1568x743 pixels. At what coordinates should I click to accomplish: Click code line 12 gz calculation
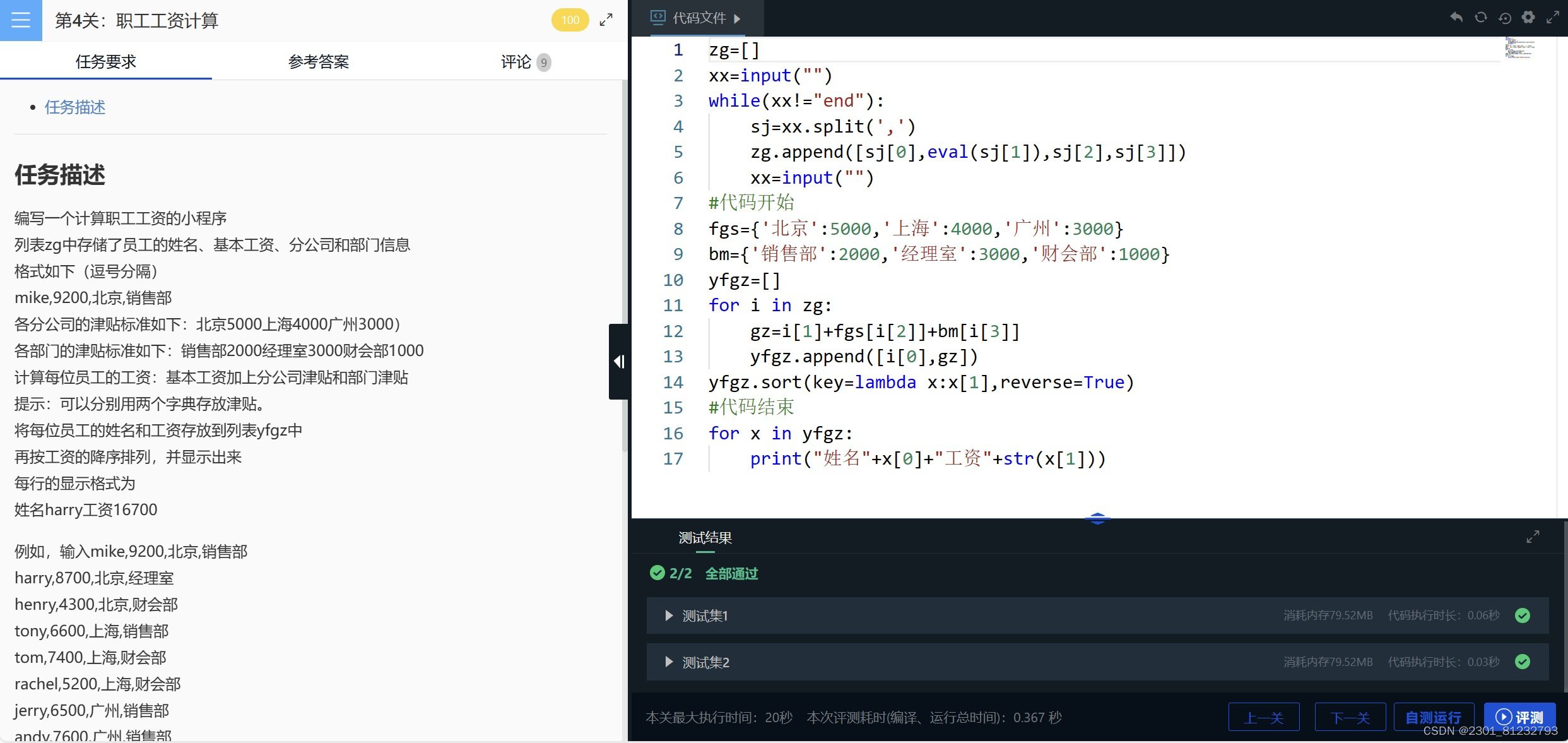click(x=885, y=331)
